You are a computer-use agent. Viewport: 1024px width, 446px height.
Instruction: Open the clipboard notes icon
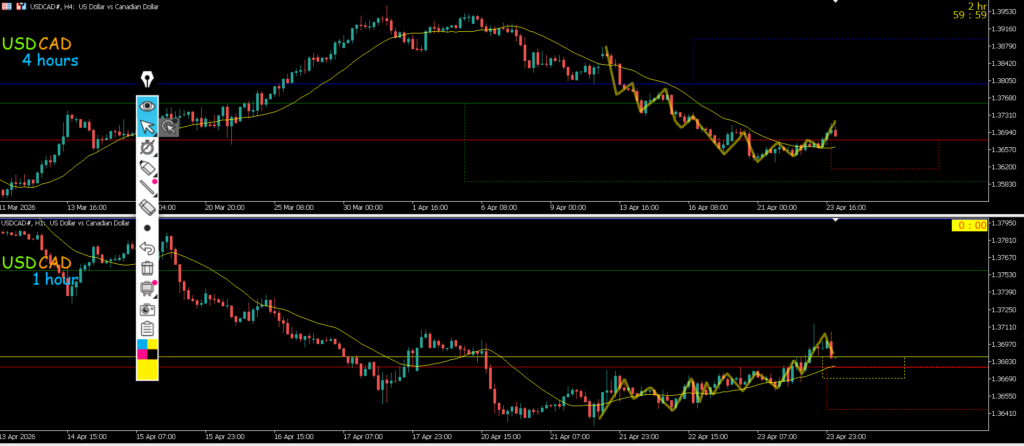[147, 329]
